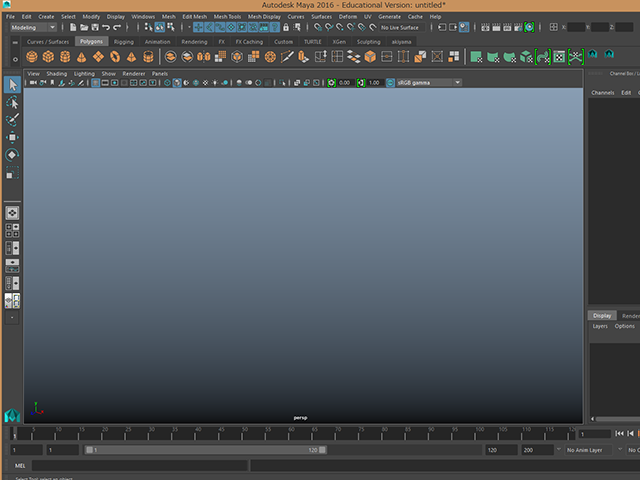Toggle snap to grids

[318, 27]
